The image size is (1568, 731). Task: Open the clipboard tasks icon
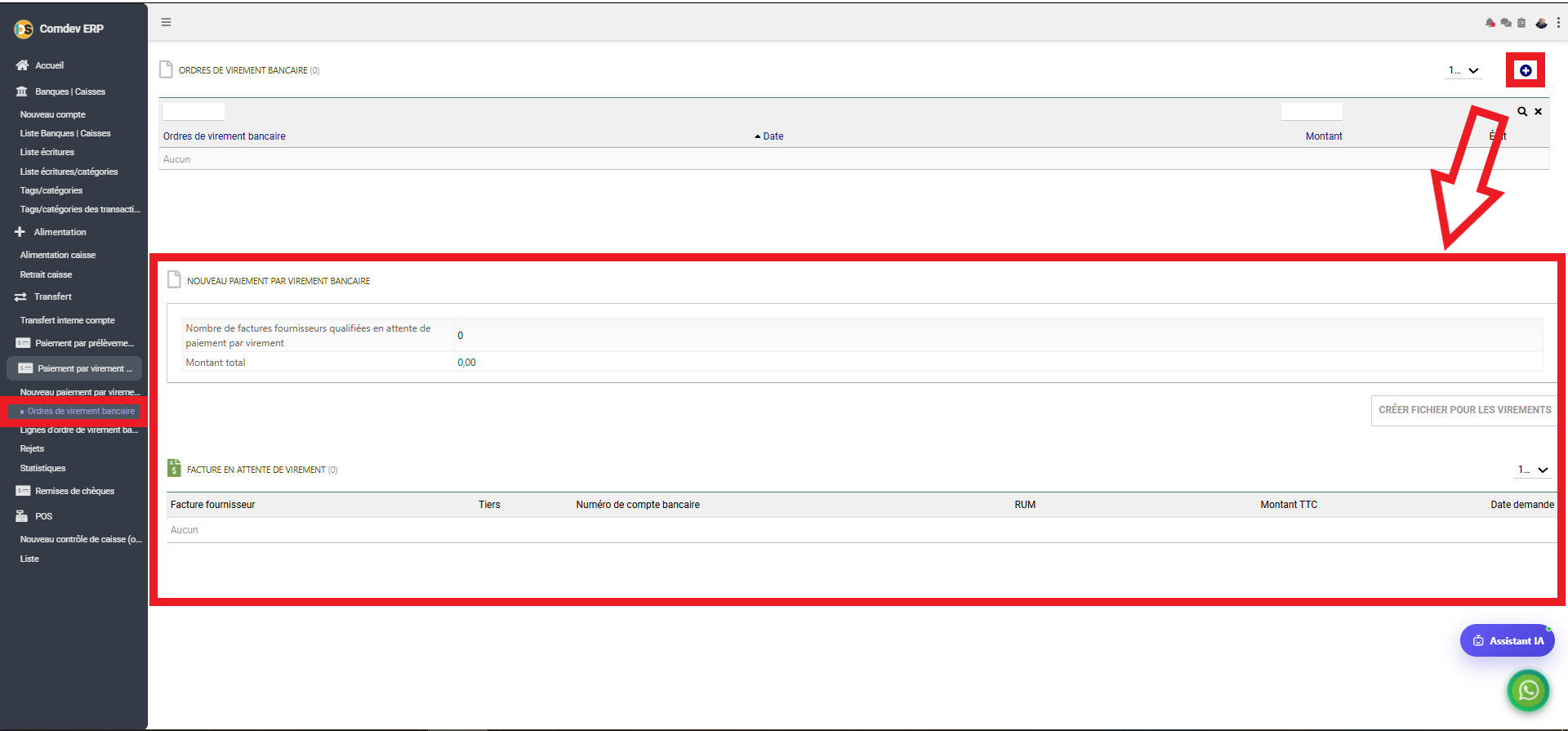coord(1521,23)
